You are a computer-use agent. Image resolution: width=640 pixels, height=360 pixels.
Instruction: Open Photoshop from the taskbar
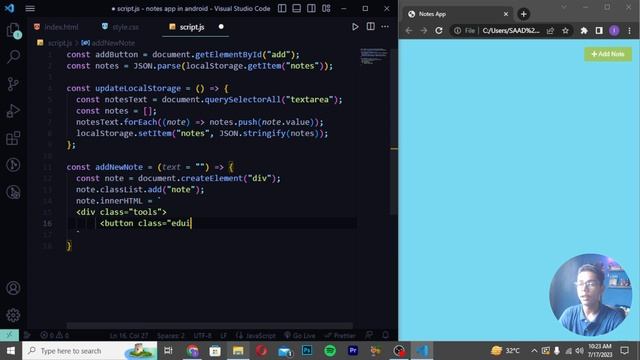307,351
